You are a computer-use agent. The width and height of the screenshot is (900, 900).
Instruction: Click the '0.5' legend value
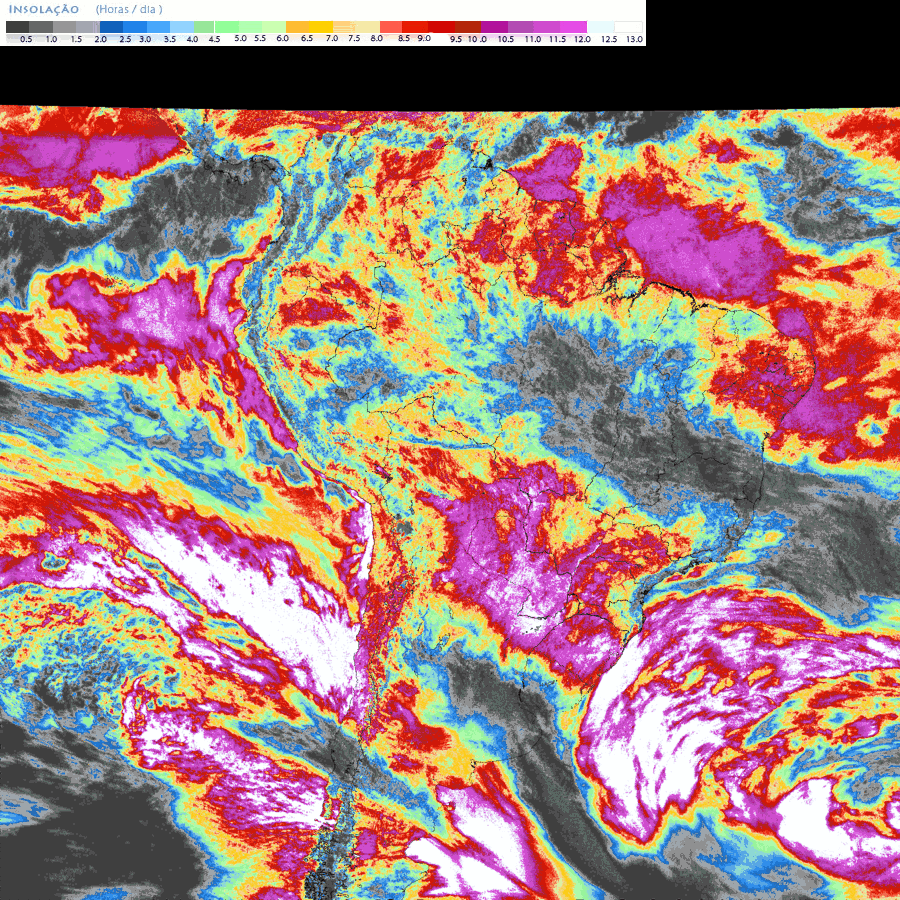26,39
